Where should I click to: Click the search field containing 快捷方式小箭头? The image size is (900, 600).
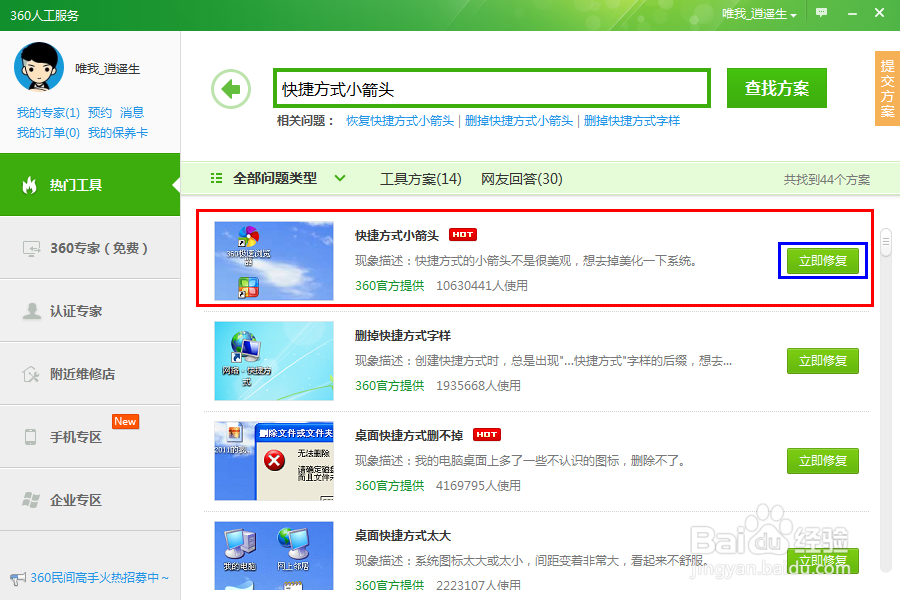coord(492,88)
